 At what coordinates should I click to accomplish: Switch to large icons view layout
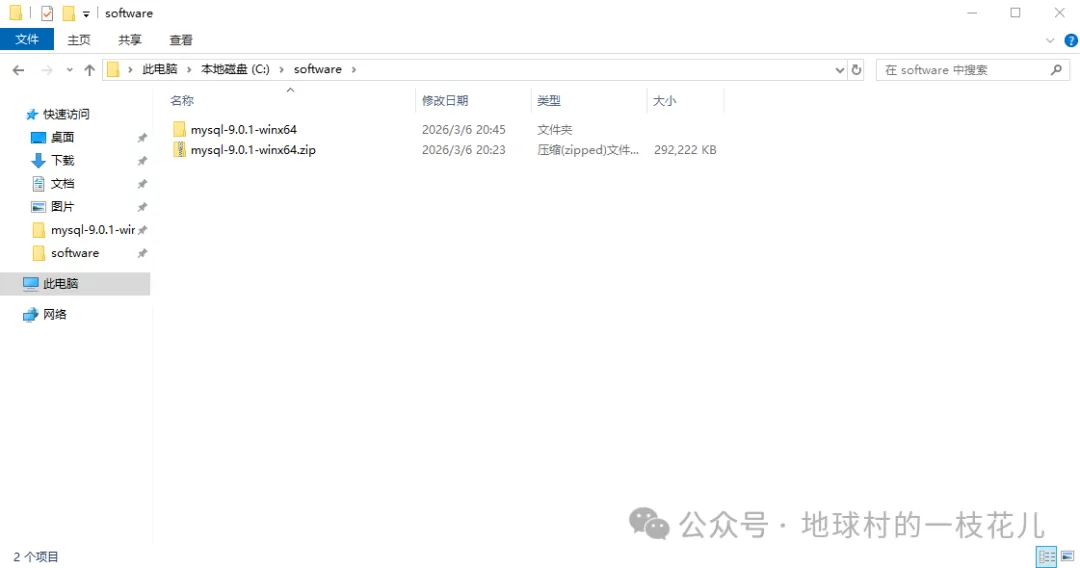click(x=1068, y=556)
